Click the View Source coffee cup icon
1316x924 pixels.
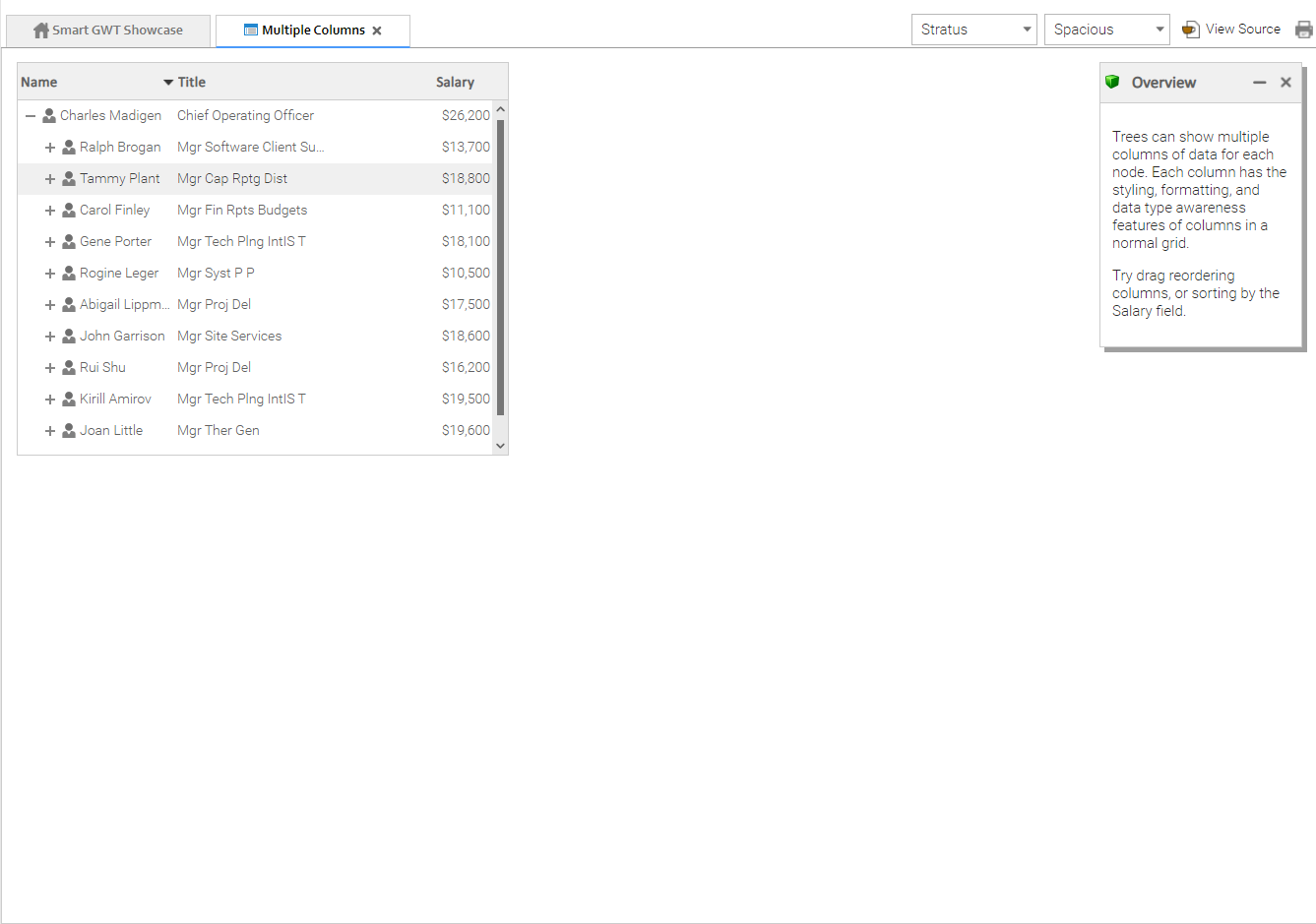point(1190,30)
